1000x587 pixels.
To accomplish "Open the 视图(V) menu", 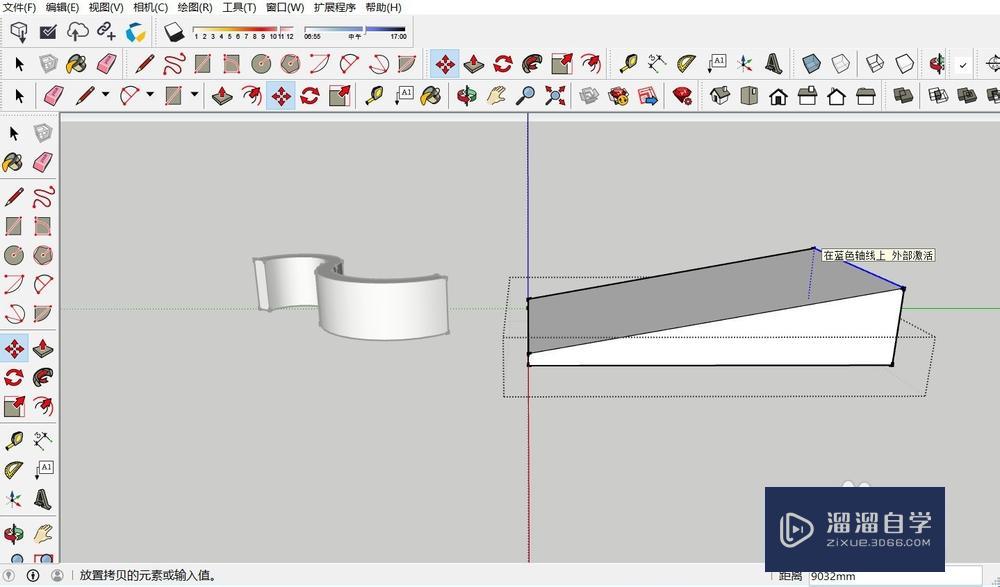I will pyautogui.click(x=106, y=8).
